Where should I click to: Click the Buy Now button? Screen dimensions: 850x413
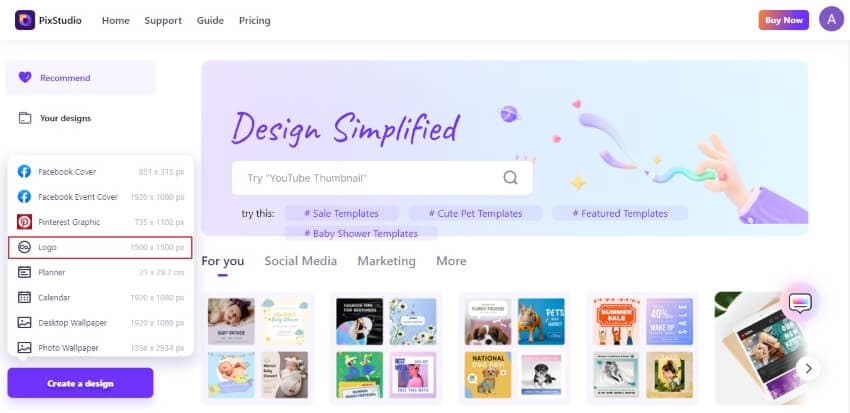click(x=783, y=20)
